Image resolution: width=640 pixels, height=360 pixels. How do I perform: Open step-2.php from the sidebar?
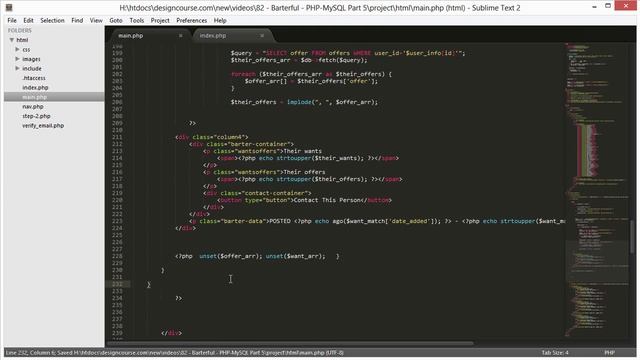click(36, 116)
